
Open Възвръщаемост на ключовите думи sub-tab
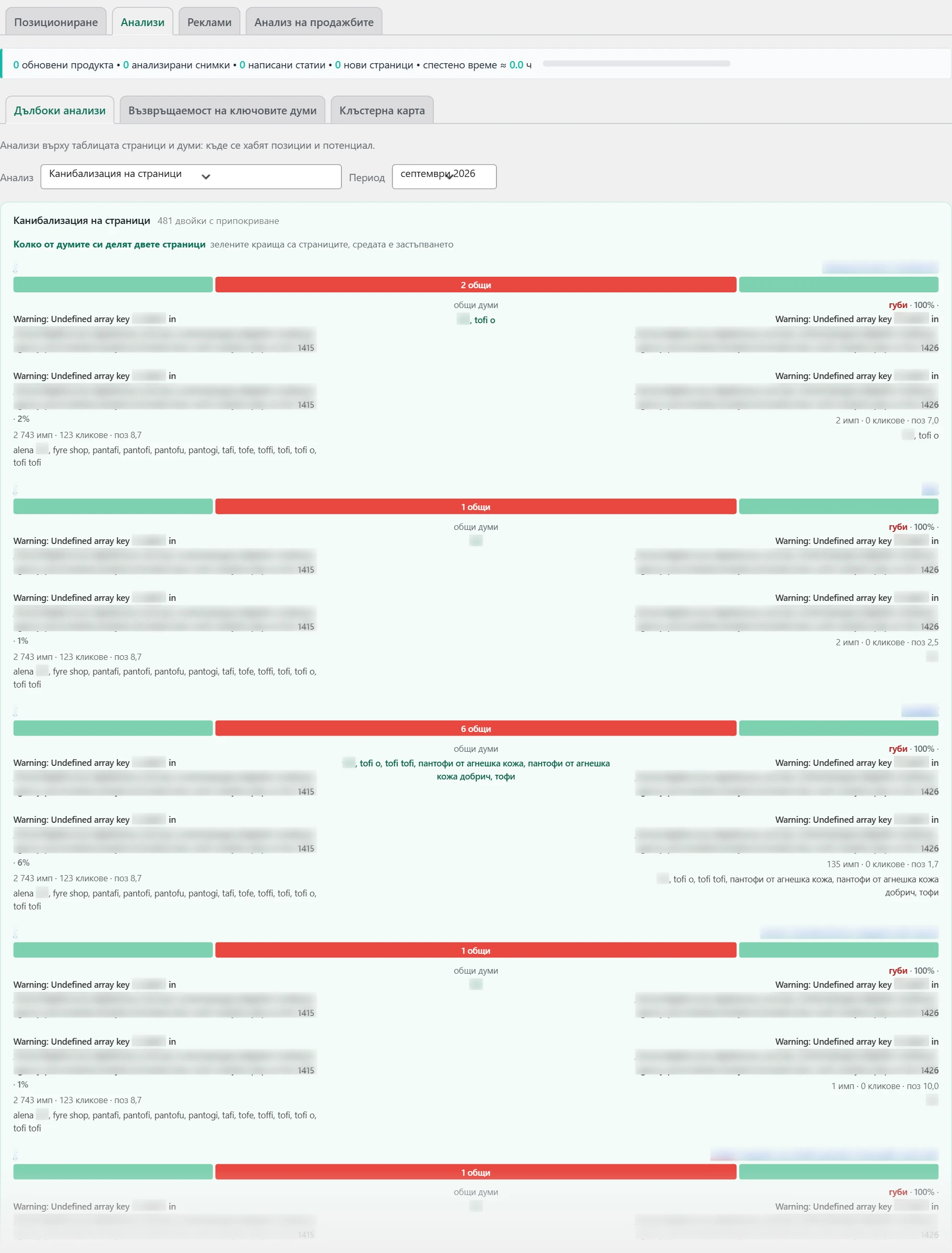click(222, 111)
